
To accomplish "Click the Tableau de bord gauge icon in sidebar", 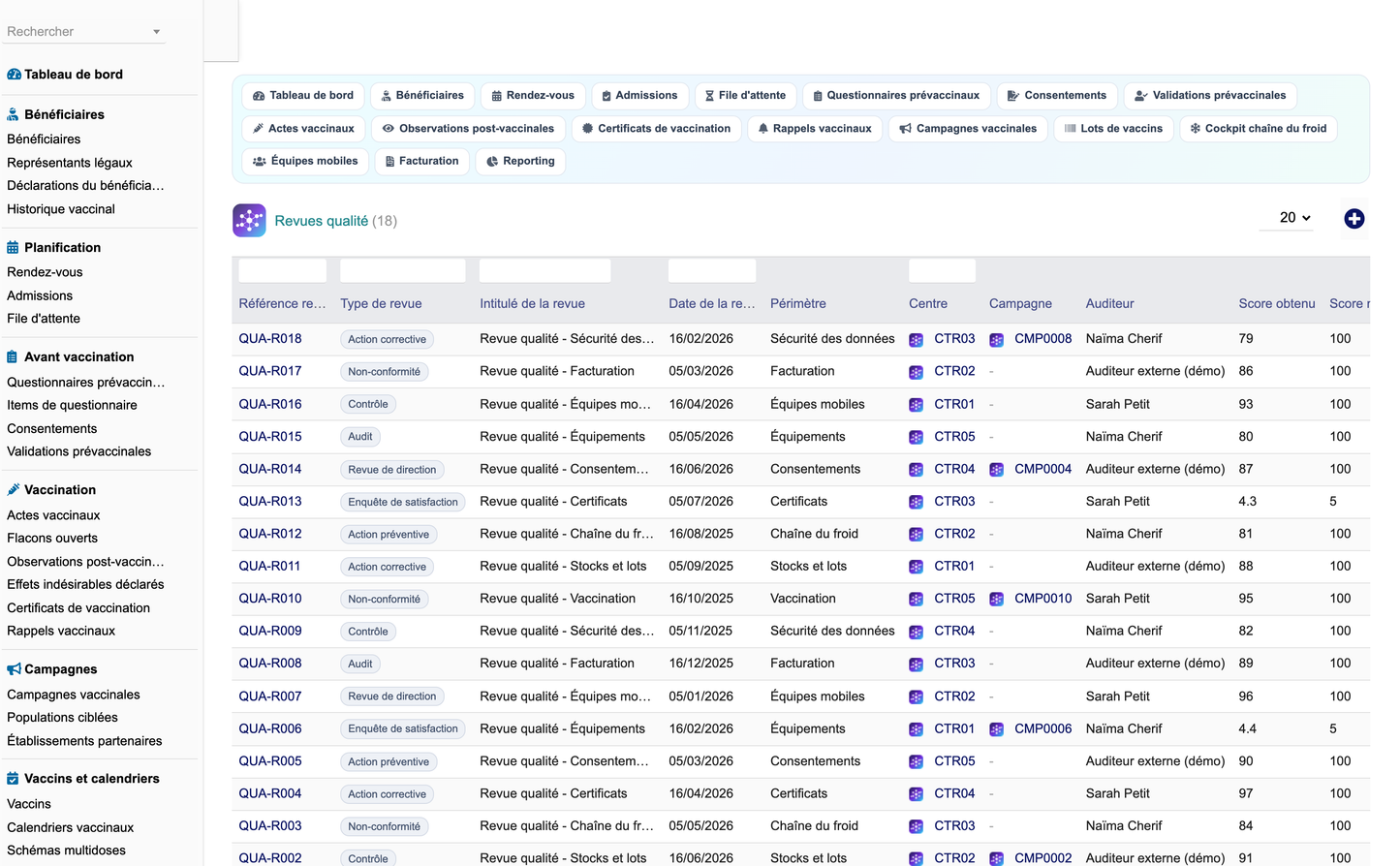I will coord(14,75).
